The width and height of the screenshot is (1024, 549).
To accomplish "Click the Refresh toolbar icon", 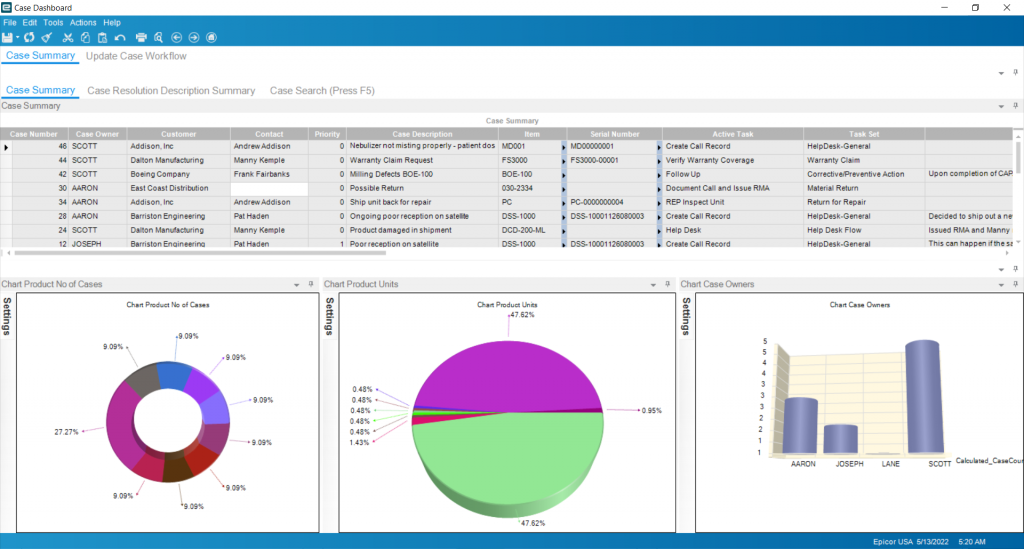I will pos(29,38).
